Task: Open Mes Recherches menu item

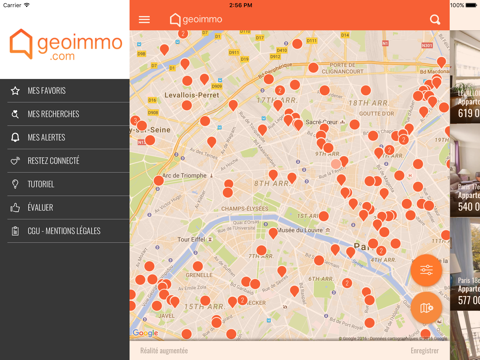Action: point(68,114)
